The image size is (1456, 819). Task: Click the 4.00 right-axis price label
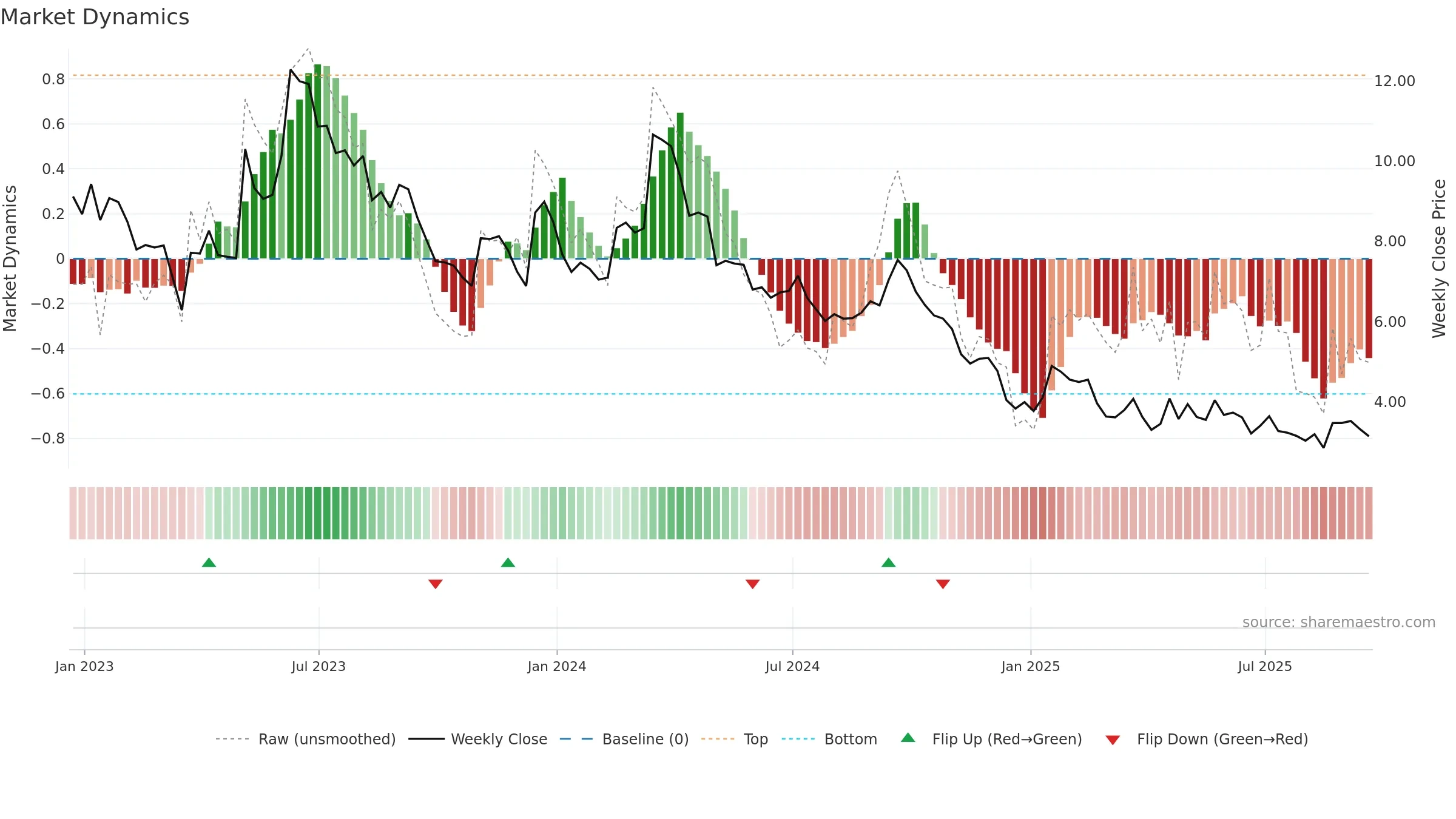pyautogui.click(x=1390, y=402)
